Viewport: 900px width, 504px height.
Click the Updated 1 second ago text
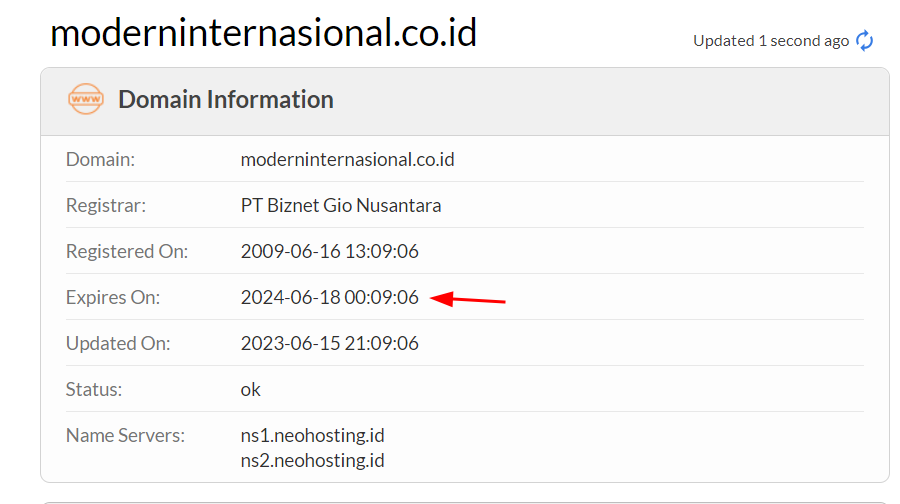(x=771, y=41)
